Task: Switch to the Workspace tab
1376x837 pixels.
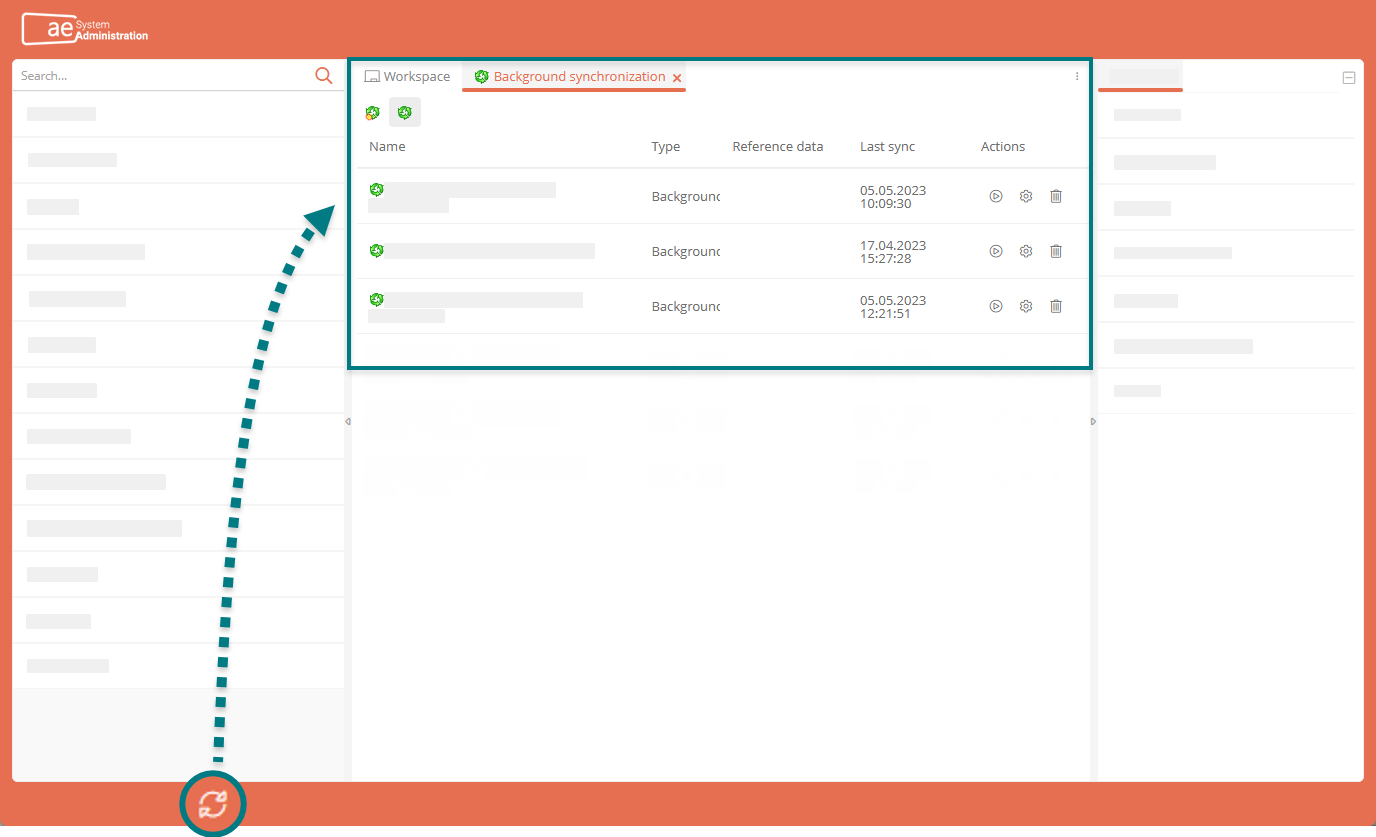Action: coord(407,77)
